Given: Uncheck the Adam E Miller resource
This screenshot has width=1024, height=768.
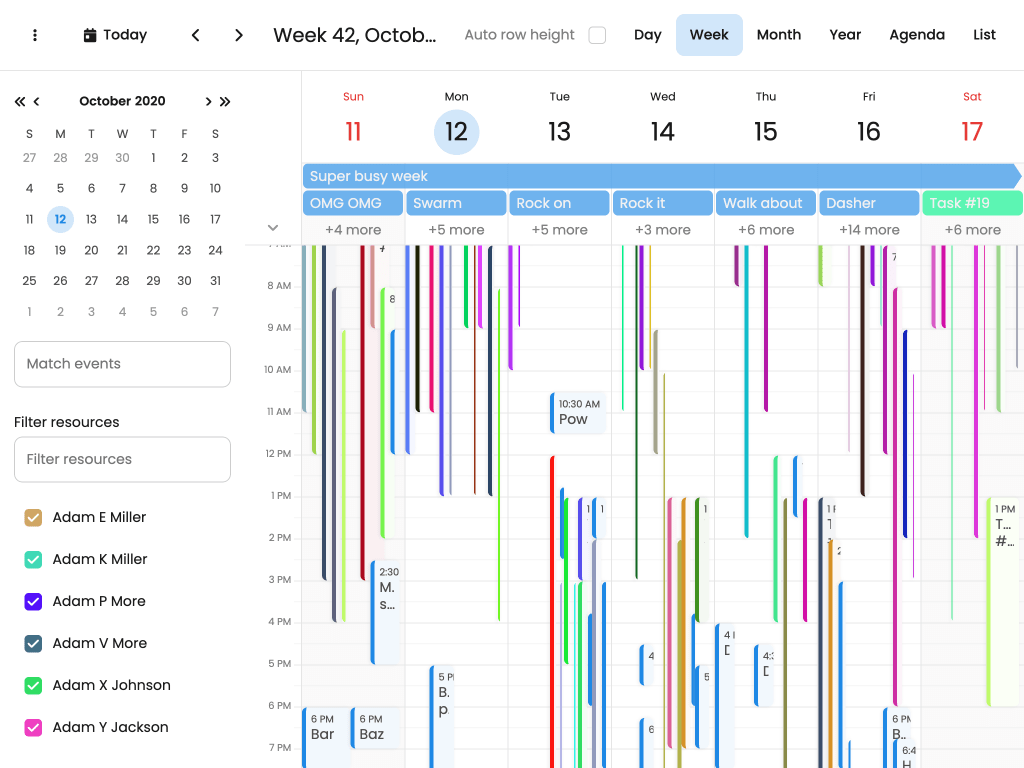Looking at the screenshot, I should pos(33,517).
